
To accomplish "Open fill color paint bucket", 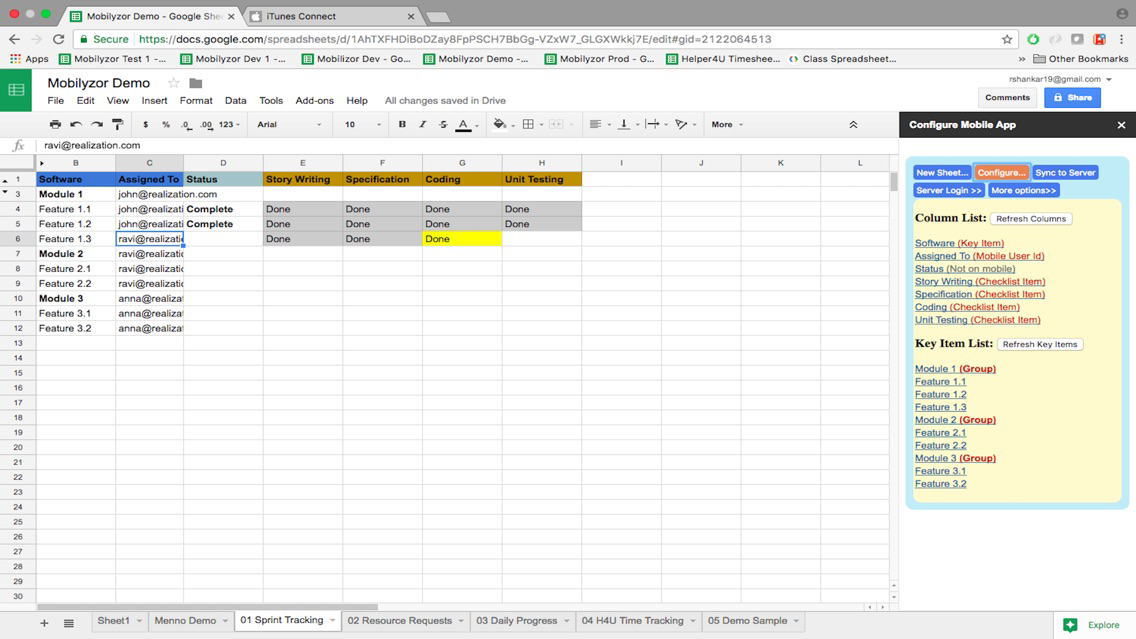I will (500, 125).
